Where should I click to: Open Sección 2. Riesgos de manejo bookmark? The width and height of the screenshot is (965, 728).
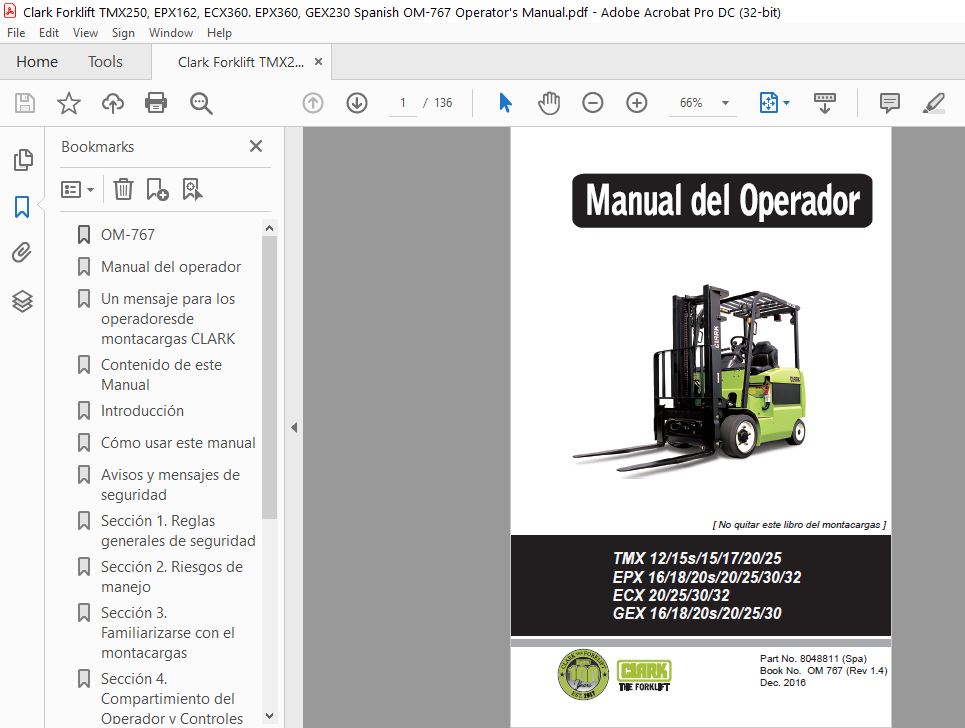(x=172, y=577)
